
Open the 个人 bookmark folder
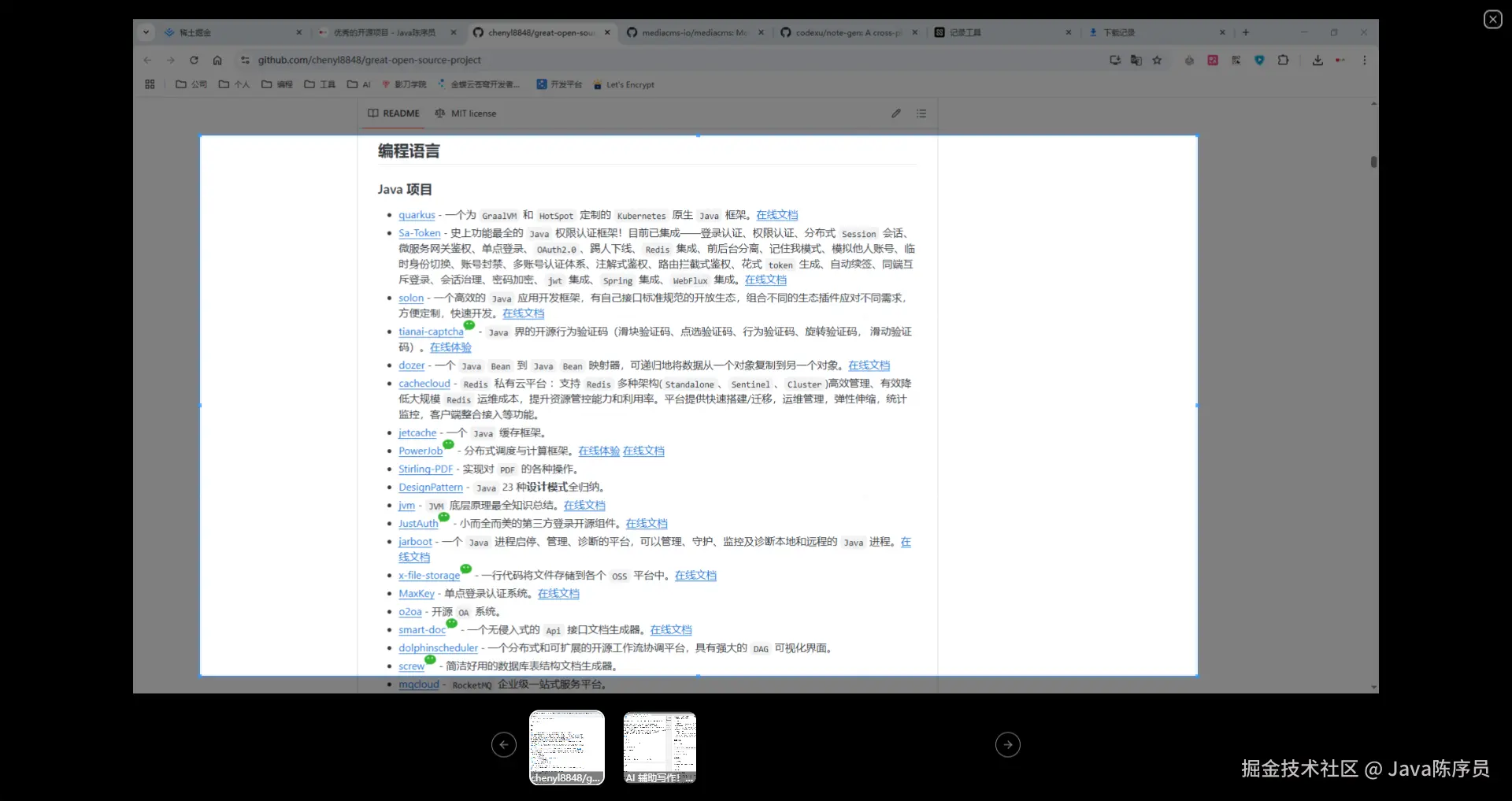click(234, 84)
